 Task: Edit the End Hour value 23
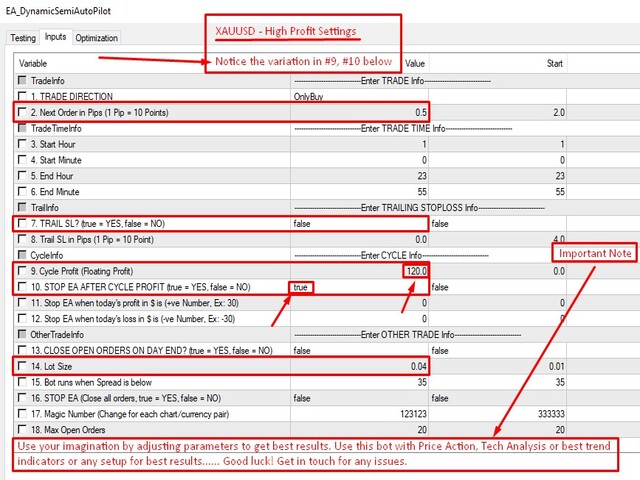click(x=360, y=176)
